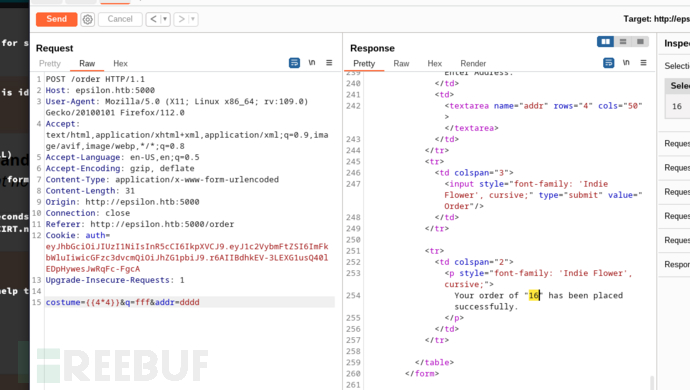Image resolution: width=690 pixels, height=390 pixels.
Task: Click the Content-Length: 31 header
Action: (90, 191)
